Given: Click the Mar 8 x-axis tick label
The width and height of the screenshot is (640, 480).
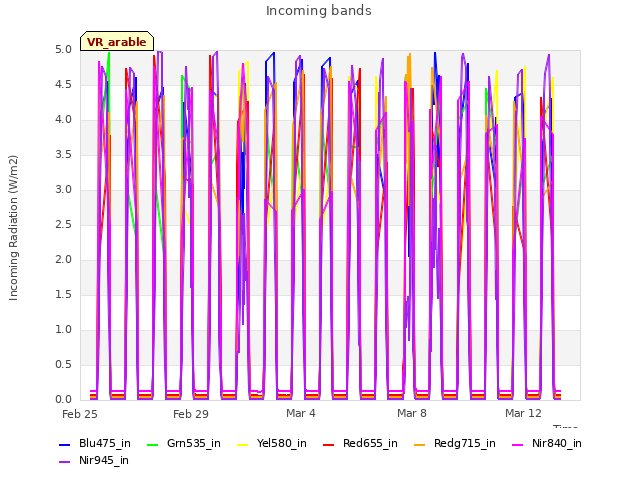Looking at the screenshot, I should [x=412, y=413].
